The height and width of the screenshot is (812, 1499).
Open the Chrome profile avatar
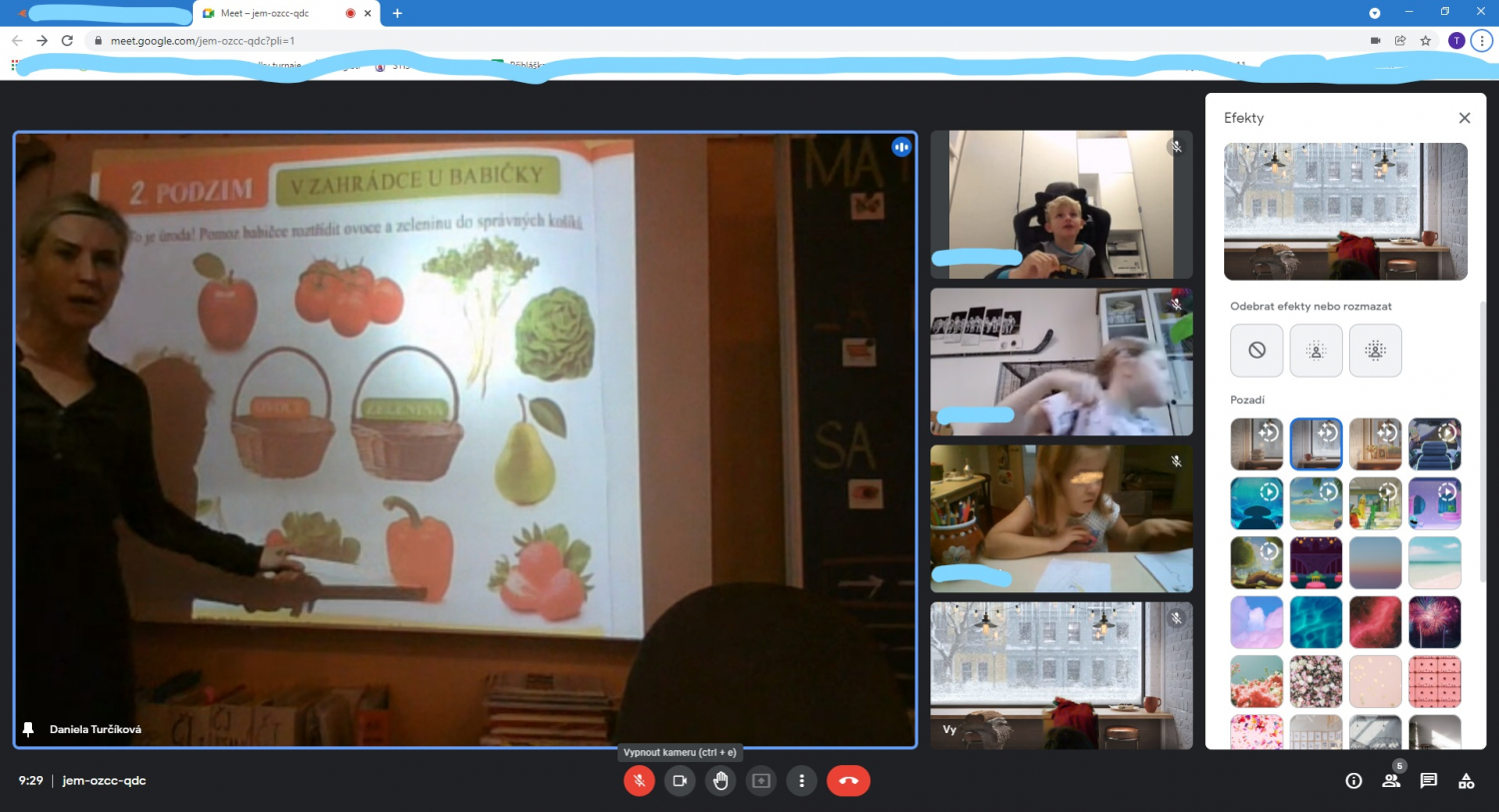tap(1456, 41)
